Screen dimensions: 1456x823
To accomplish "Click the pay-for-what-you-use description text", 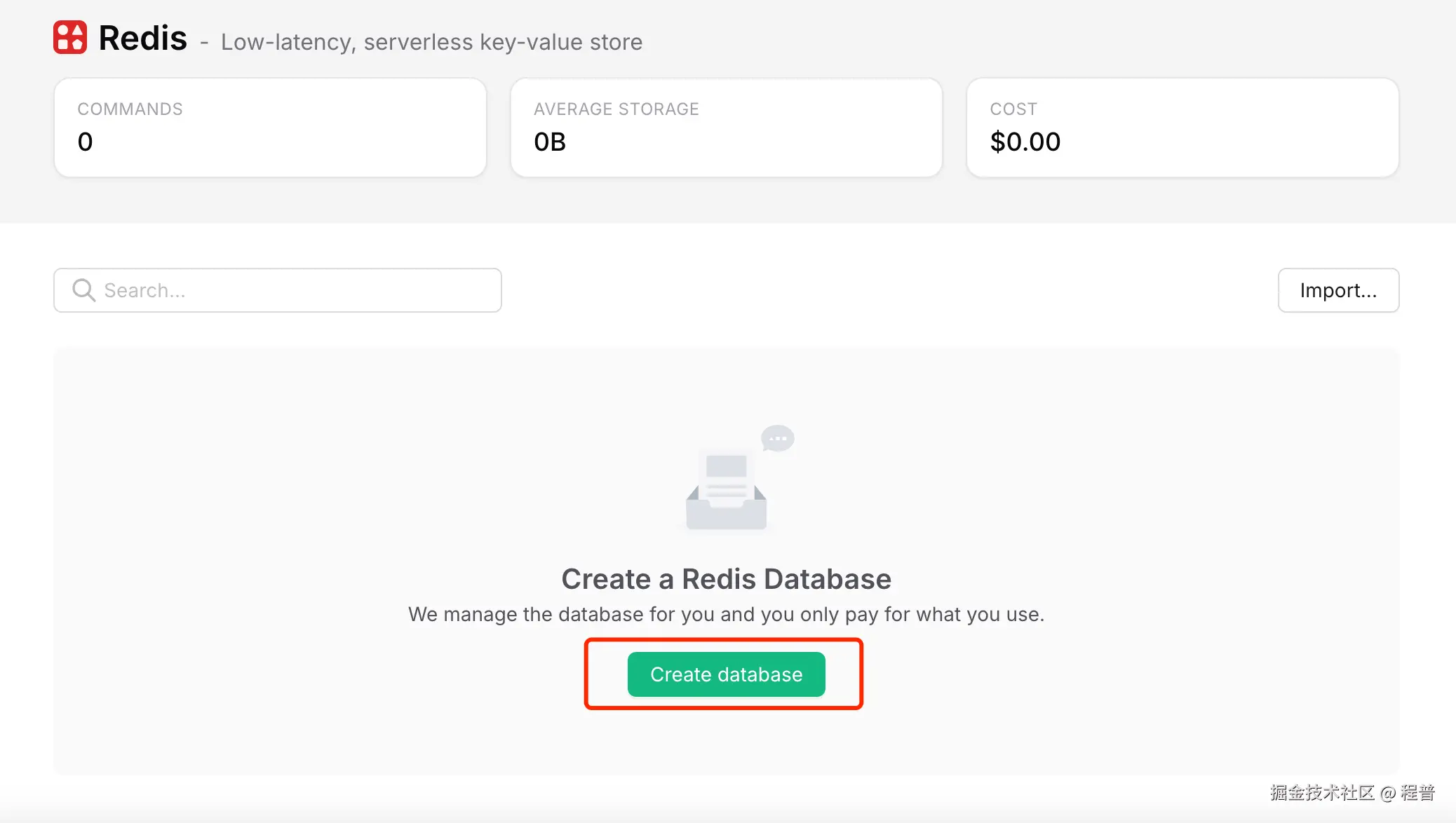I will click(x=726, y=614).
